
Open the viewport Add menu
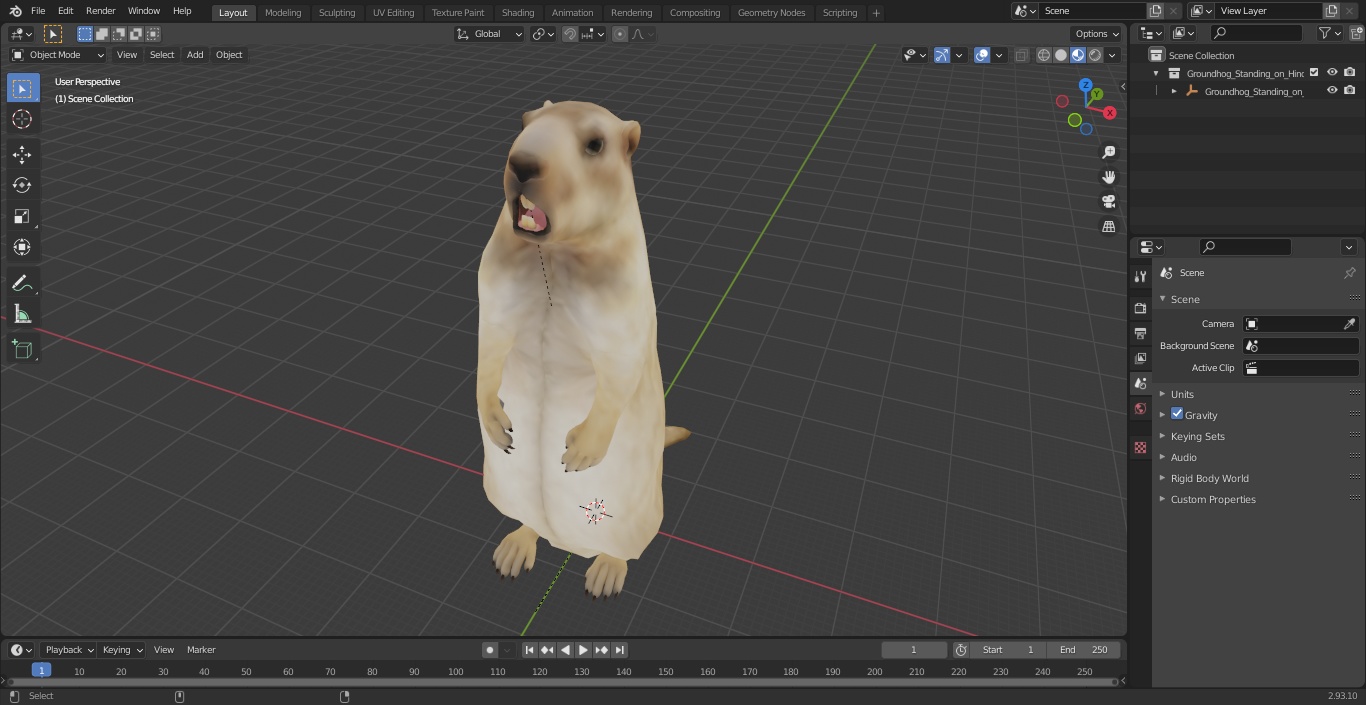(x=195, y=55)
